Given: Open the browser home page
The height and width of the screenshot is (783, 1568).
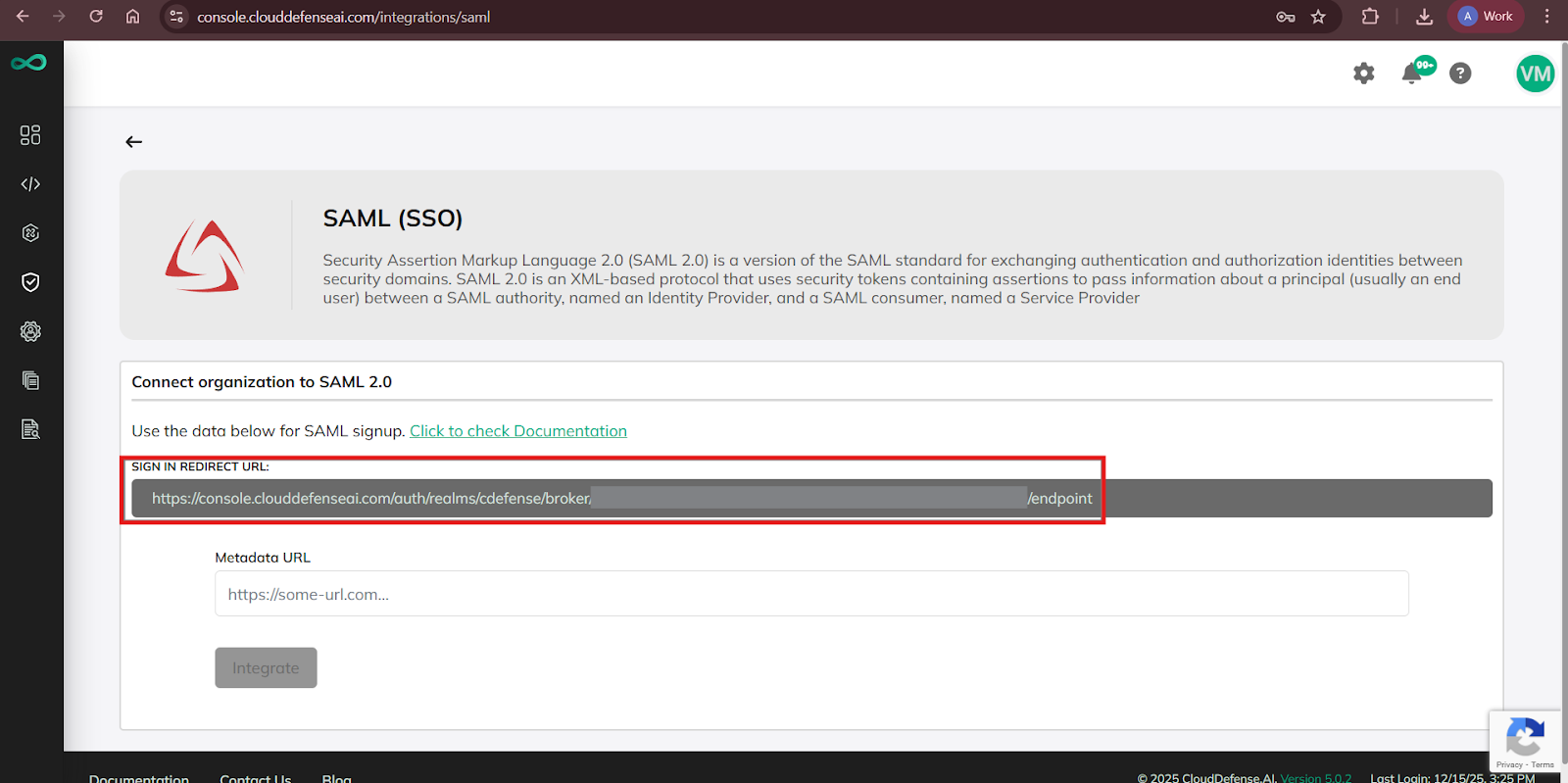Looking at the screenshot, I should click(x=132, y=17).
